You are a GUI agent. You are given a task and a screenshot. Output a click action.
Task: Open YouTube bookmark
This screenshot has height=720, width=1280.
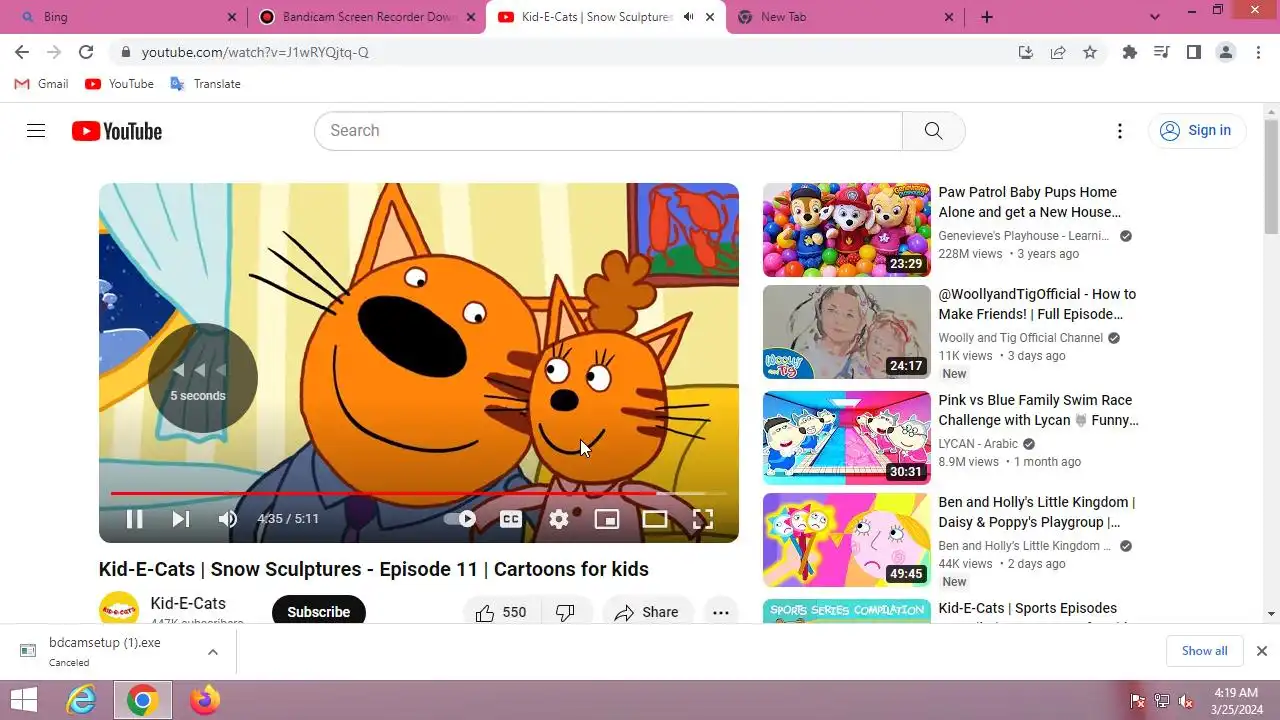pyautogui.click(x=119, y=84)
